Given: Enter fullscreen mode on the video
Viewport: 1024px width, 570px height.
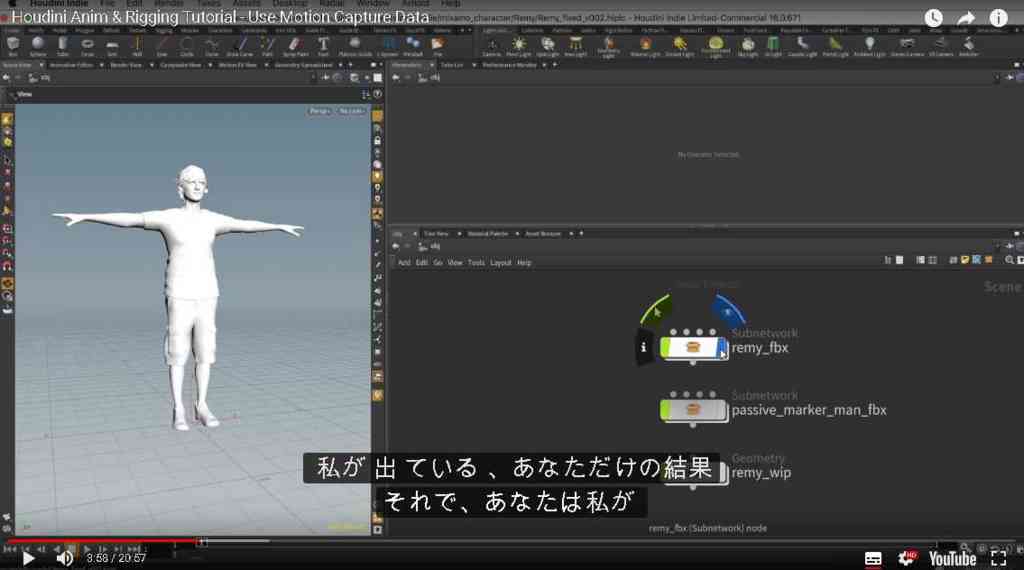Looking at the screenshot, I should click(999, 558).
